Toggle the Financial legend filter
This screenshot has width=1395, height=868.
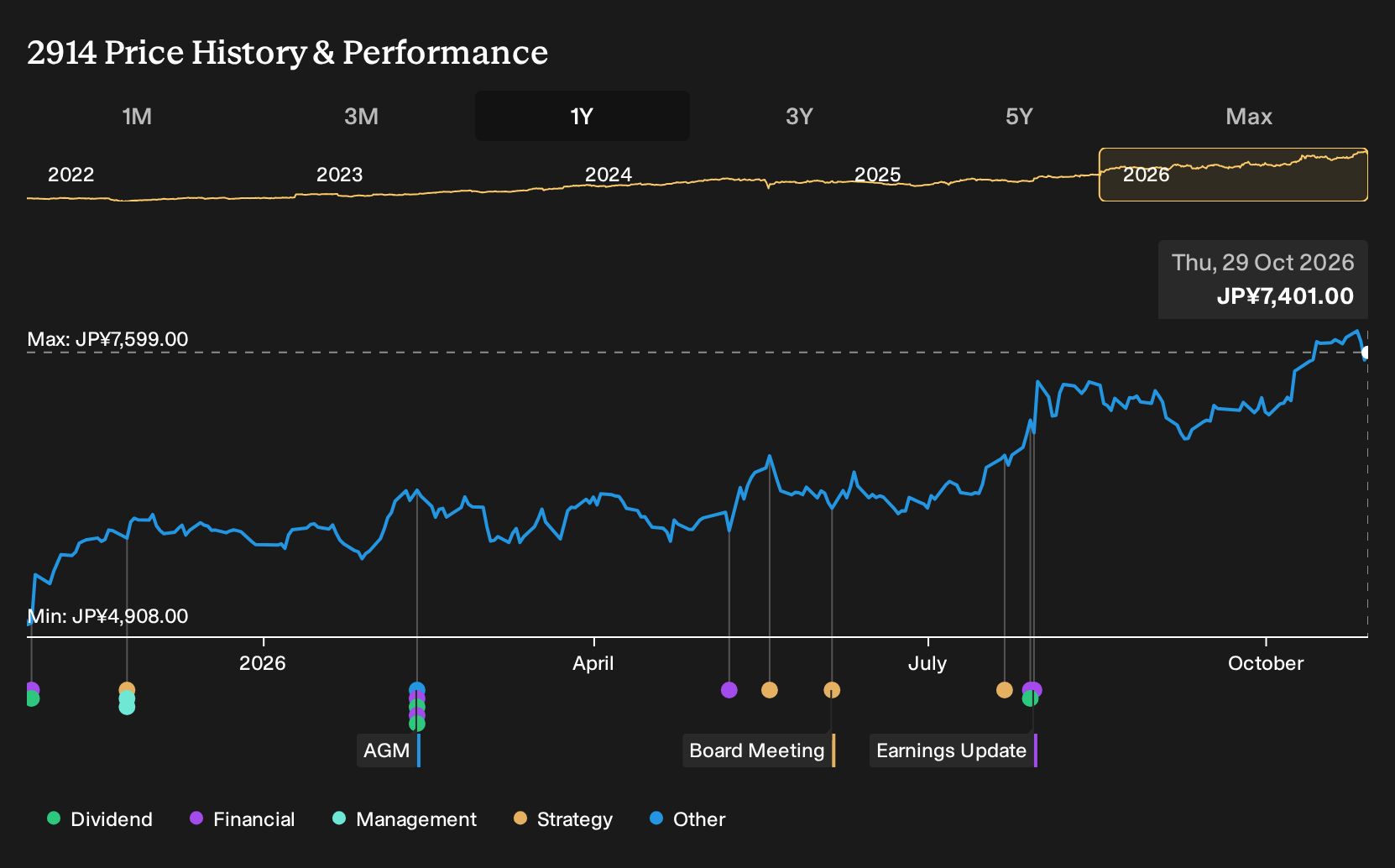(243, 819)
